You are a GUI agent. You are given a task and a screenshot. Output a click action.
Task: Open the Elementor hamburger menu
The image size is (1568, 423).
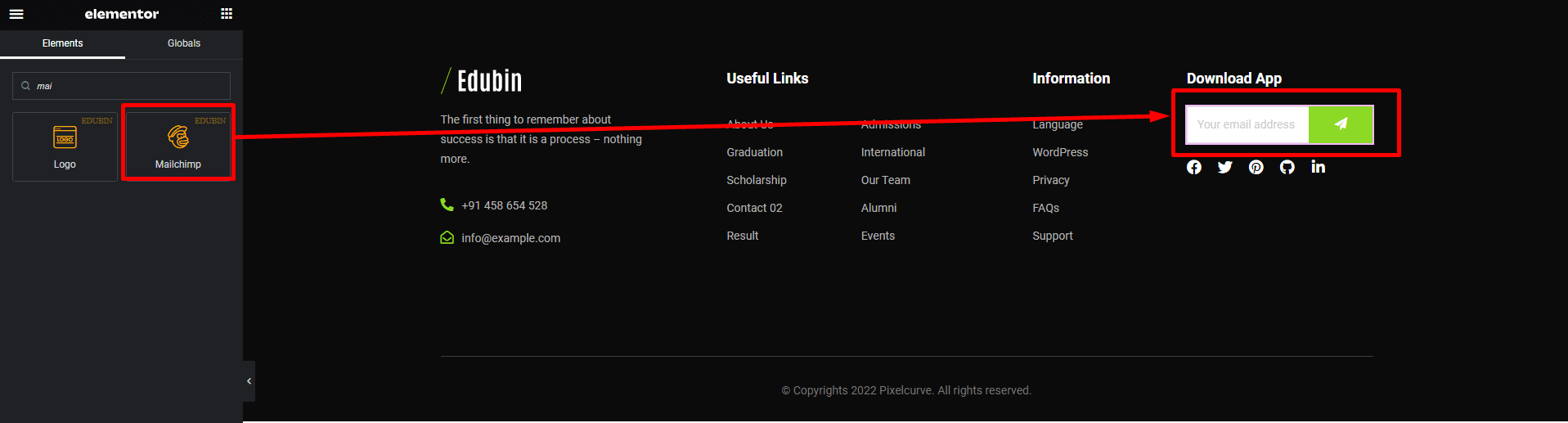(x=16, y=14)
